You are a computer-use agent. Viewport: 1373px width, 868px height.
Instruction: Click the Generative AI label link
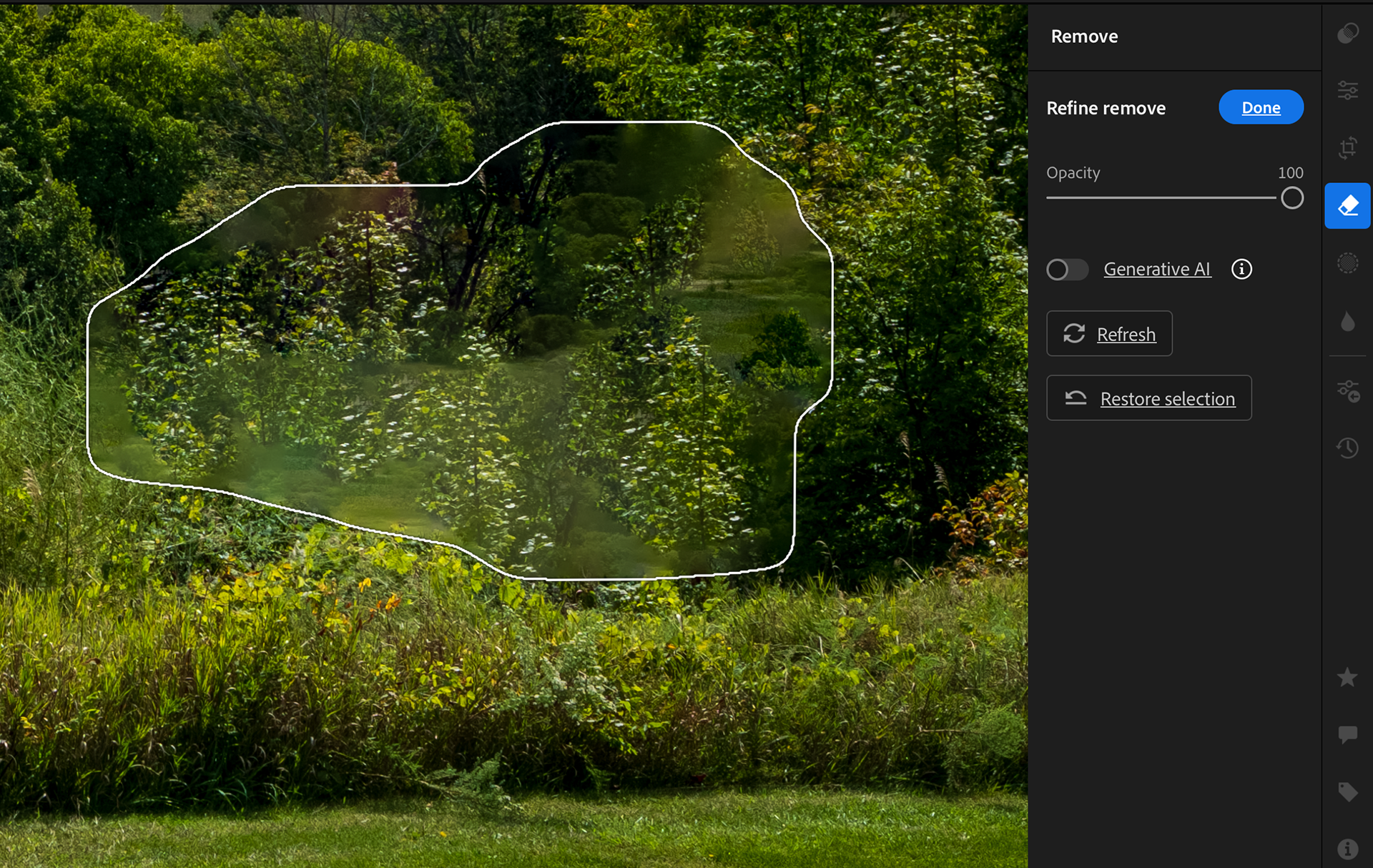[x=1157, y=270]
